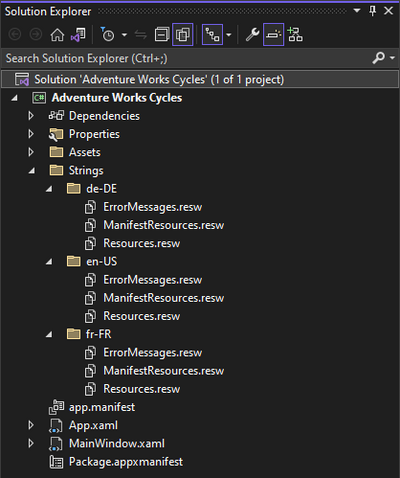Open ErrorMessages.resw under en-US
The width and height of the screenshot is (400, 478).
152,280
